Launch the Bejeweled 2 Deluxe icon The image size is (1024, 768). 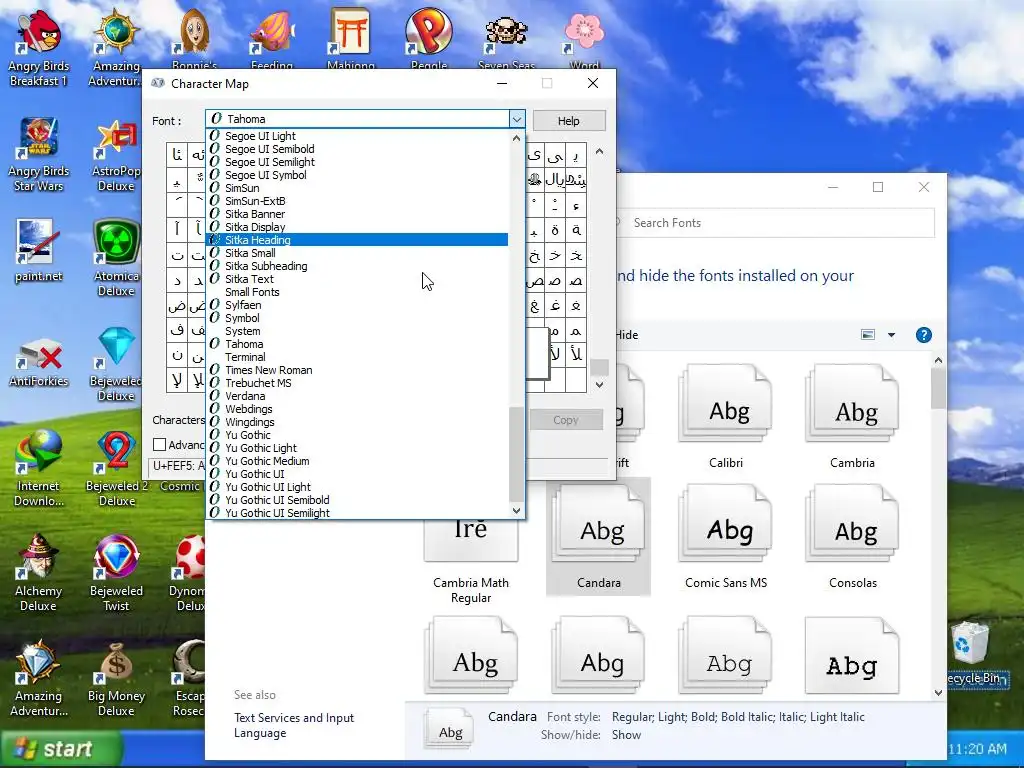(116, 469)
